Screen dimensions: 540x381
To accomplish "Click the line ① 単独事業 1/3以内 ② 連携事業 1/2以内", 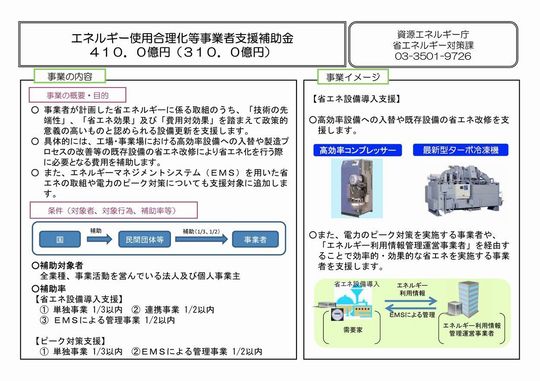I will pyautogui.click(x=127, y=310).
